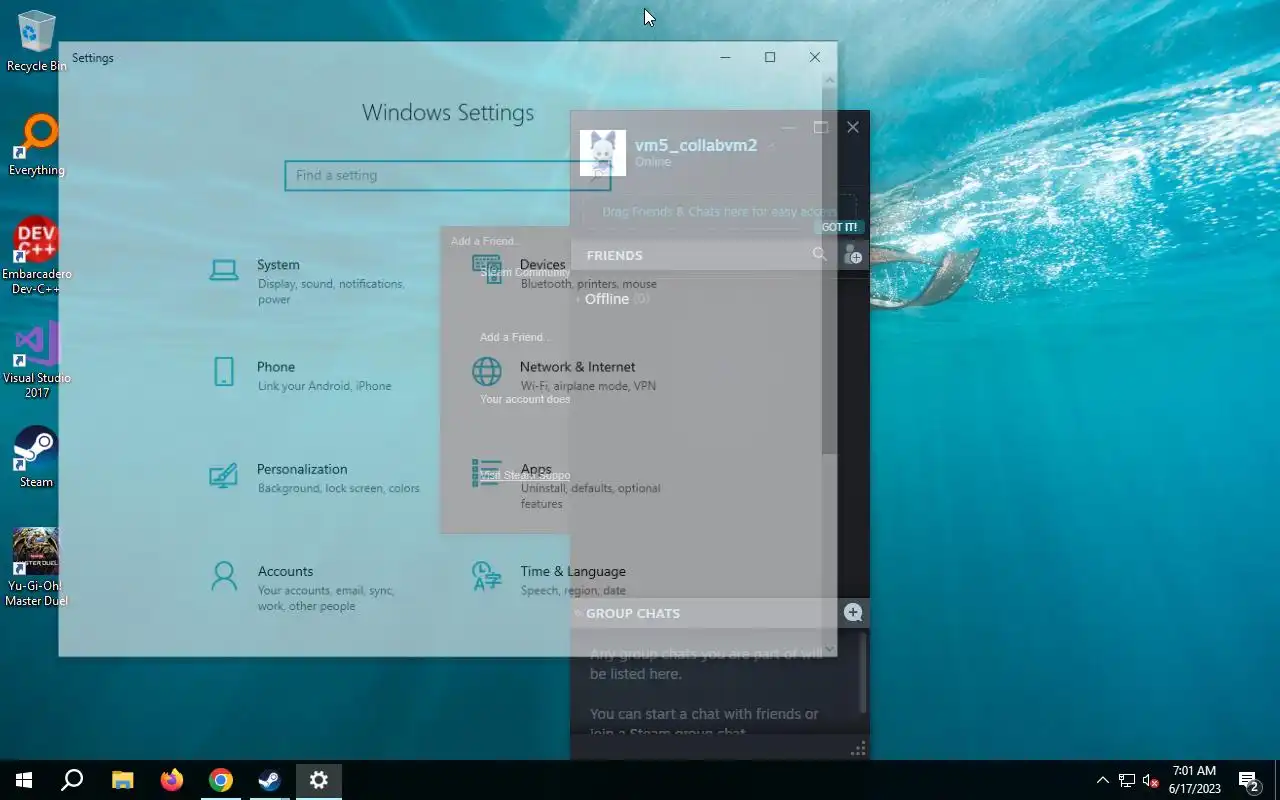Launch Google Chrome from the taskbar
Image resolution: width=1280 pixels, height=800 pixels.
[x=221, y=780]
